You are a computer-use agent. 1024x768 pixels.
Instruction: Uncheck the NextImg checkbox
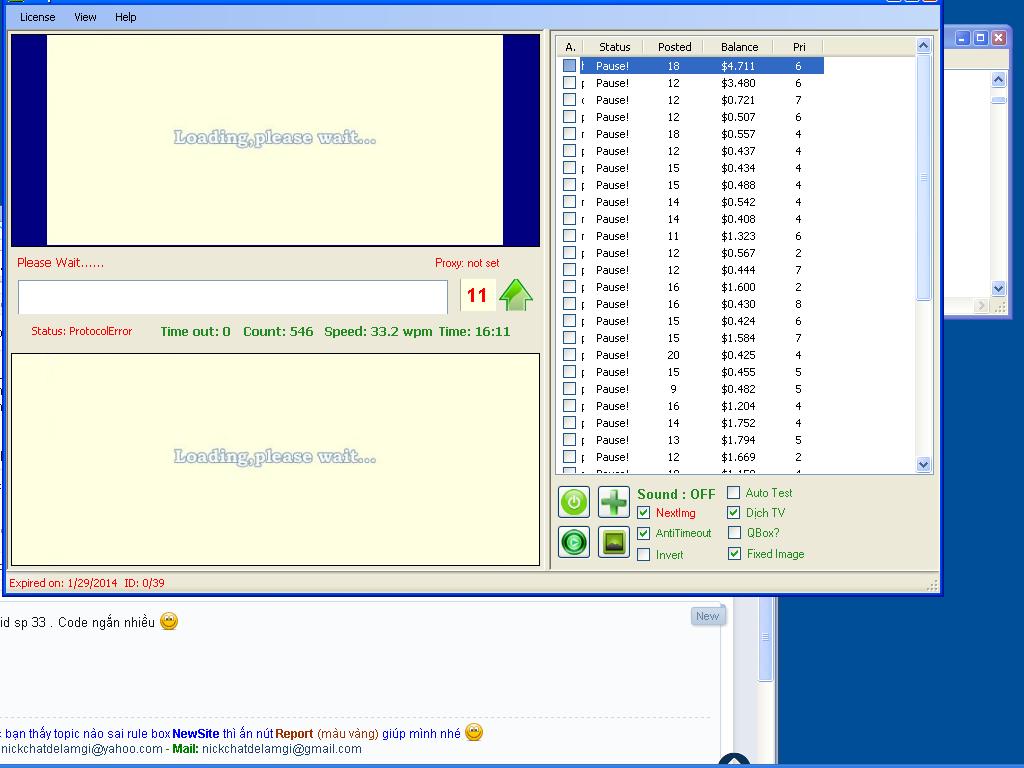pyautogui.click(x=644, y=513)
